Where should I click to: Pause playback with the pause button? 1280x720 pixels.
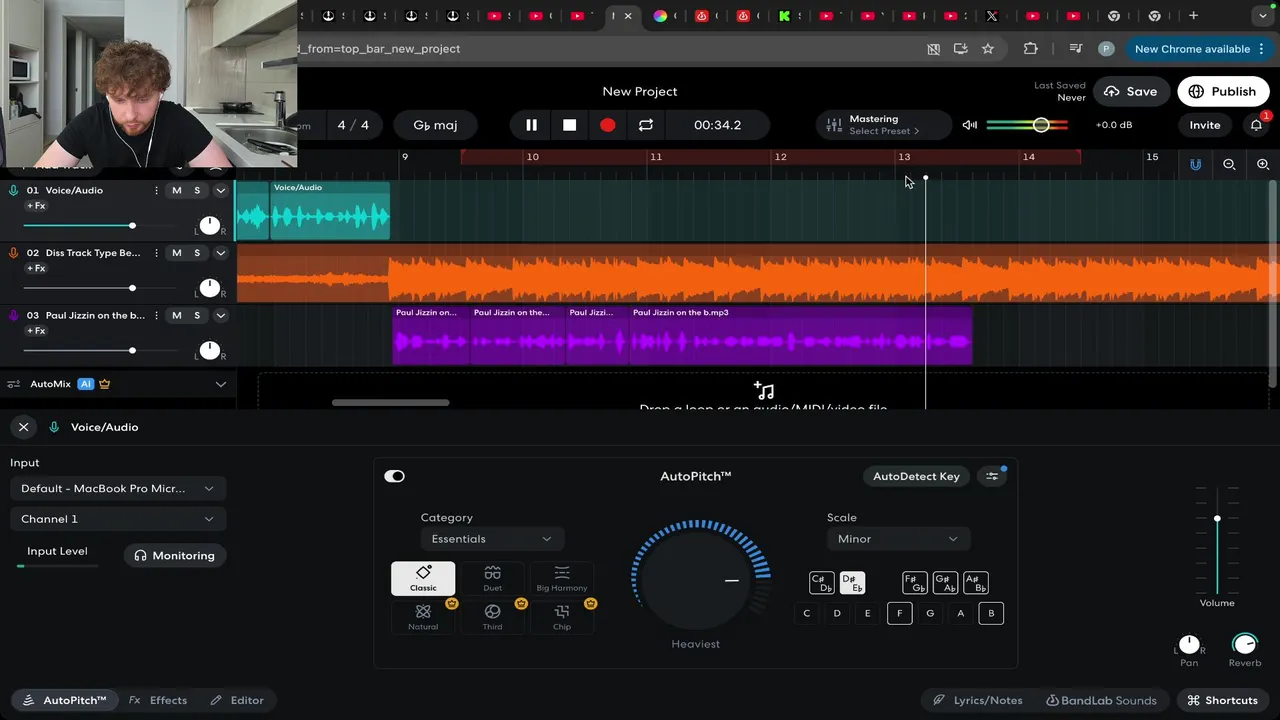pyautogui.click(x=531, y=125)
